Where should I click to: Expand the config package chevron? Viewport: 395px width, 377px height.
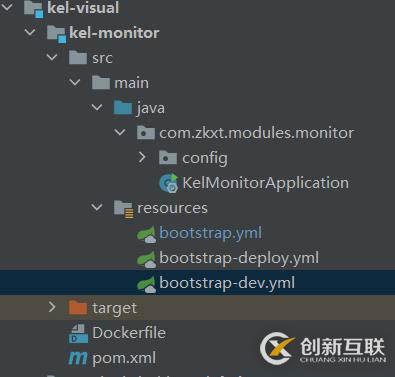coord(142,157)
